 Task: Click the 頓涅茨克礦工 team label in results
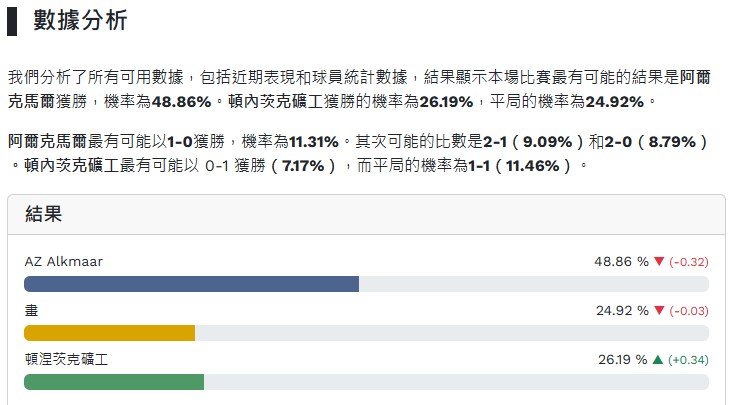(x=66, y=359)
